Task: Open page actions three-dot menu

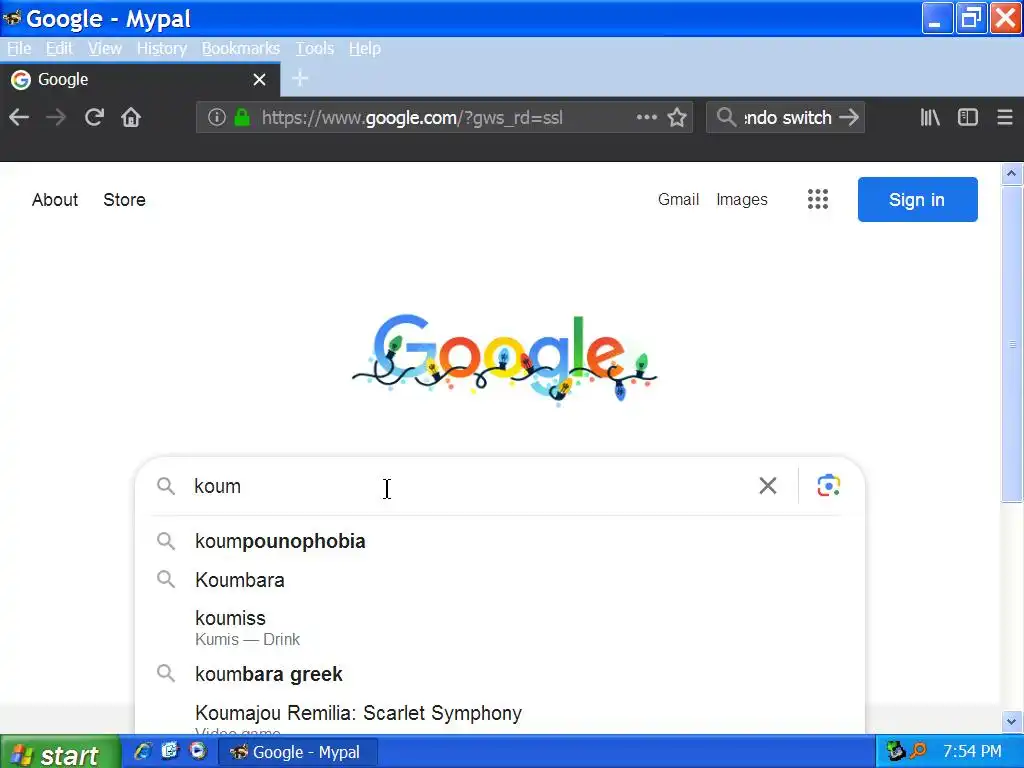Action: click(647, 118)
